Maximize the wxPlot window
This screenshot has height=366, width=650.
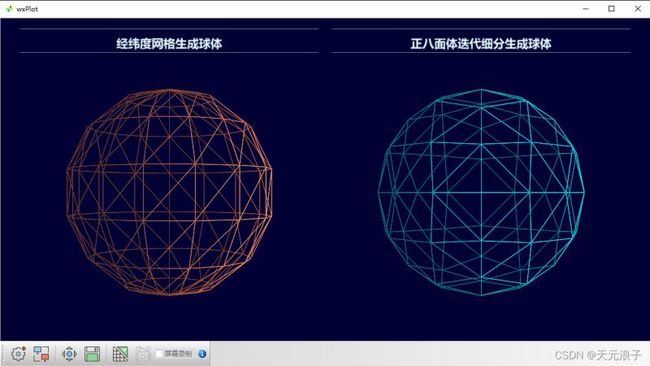click(x=611, y=9)
